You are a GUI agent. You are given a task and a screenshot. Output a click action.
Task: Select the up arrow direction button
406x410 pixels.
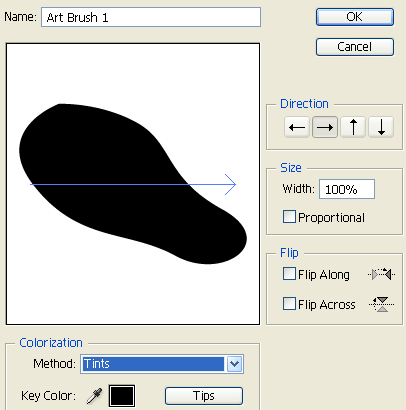click(x=353, y=127)
